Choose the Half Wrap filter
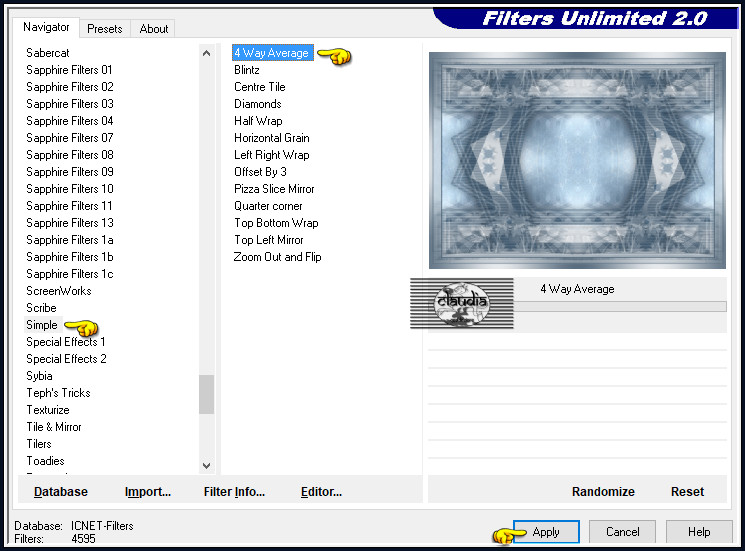Screen dimensions: 745x551 pos(258,121)
